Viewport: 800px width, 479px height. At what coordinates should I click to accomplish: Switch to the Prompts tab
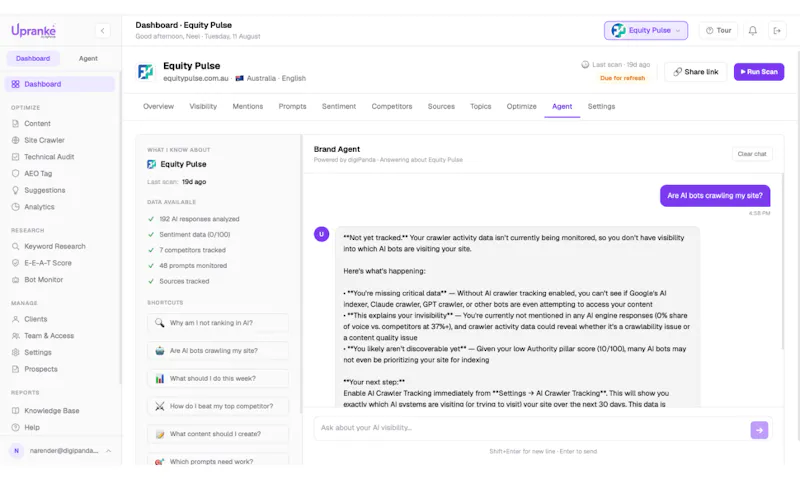(292, 107)
